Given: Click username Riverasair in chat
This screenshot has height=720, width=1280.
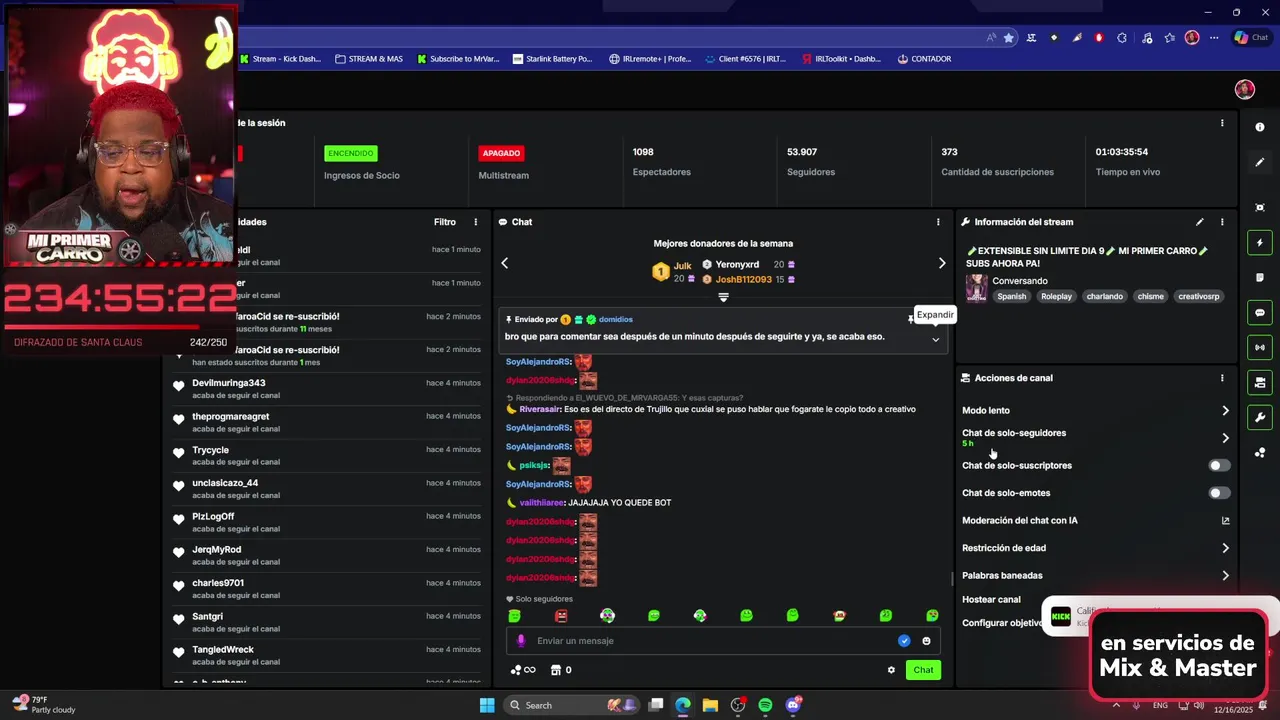Looking at the screenshot, I should pyautogui.click(x=539, y=409).
